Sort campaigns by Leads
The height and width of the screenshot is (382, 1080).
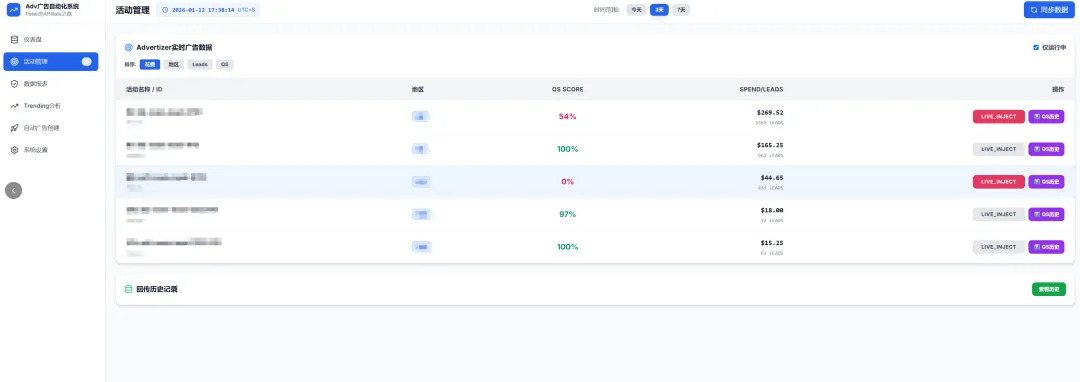[200, 64]
